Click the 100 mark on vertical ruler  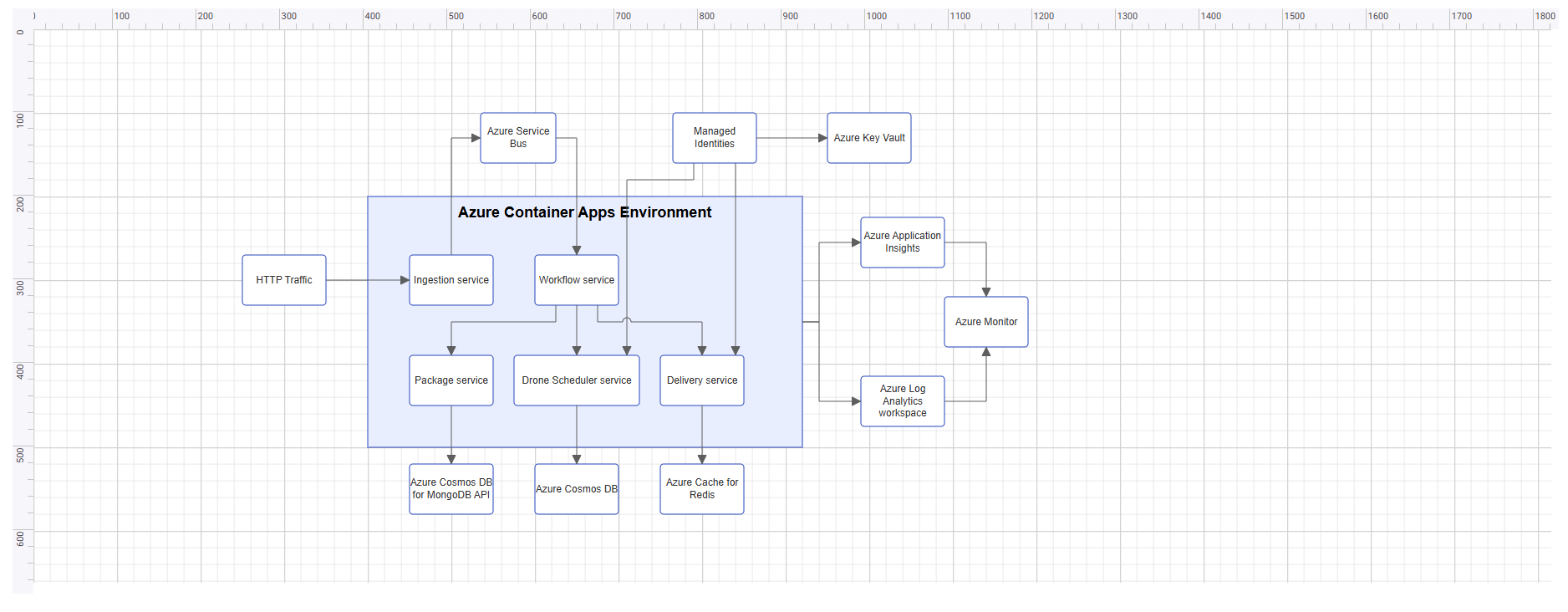[x=20, y=120]
